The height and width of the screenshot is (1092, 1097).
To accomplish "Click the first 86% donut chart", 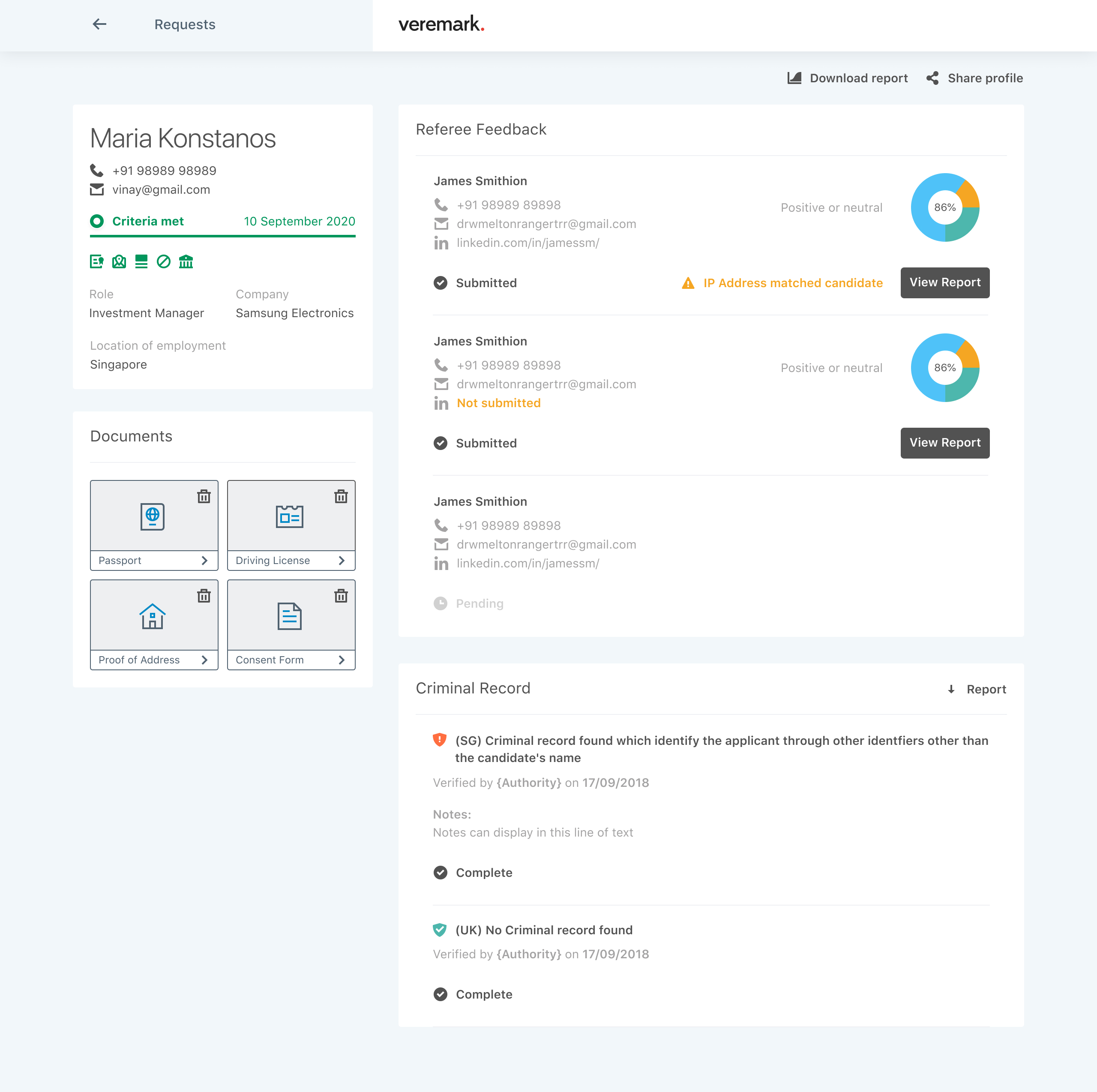I will 944,207.
